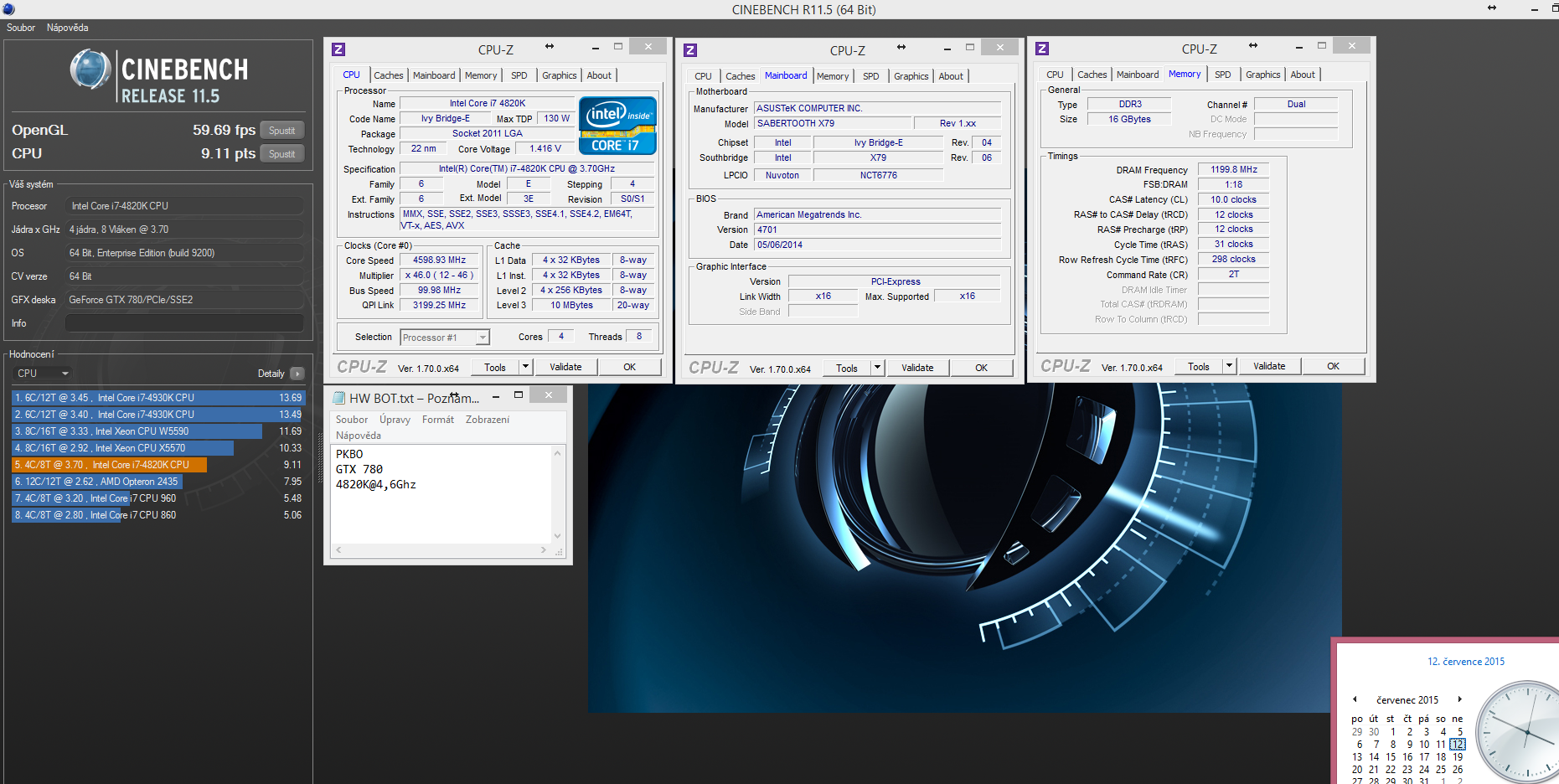Open the CPU ranking type dropdown in Cinebench
The image size is (1559, 784).
(42, 374)
